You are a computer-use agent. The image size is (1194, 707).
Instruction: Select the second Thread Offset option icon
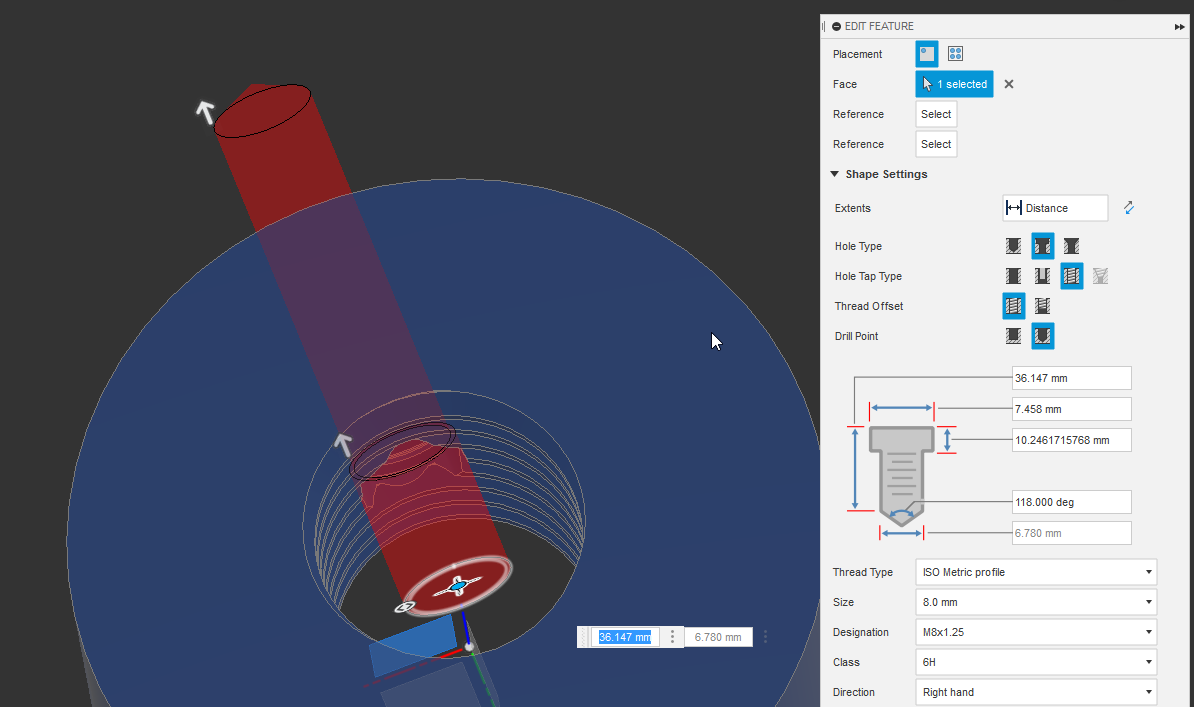pyautogui.click(x=1043, y=306)
